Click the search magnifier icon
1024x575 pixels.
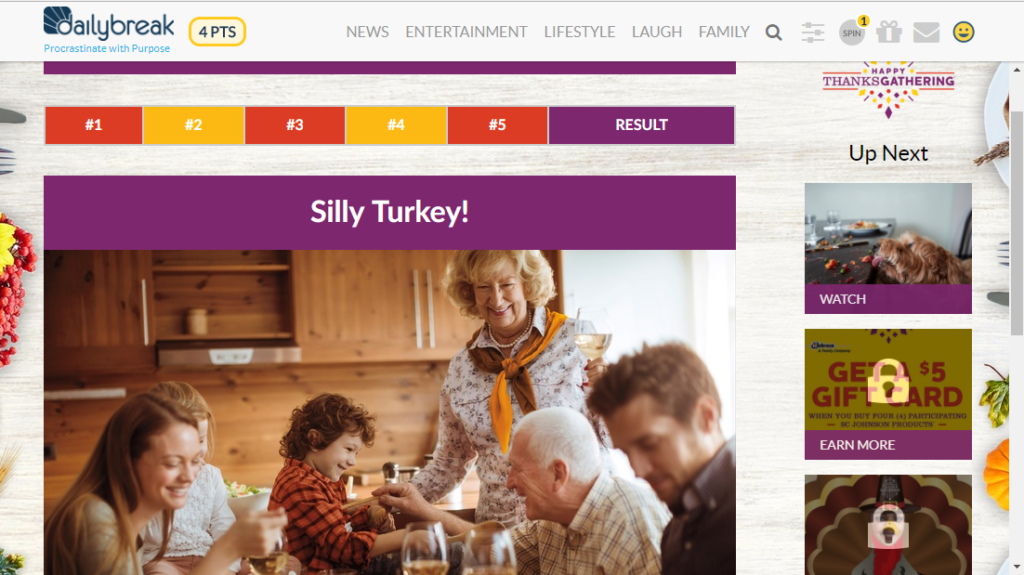coord(774,32)
